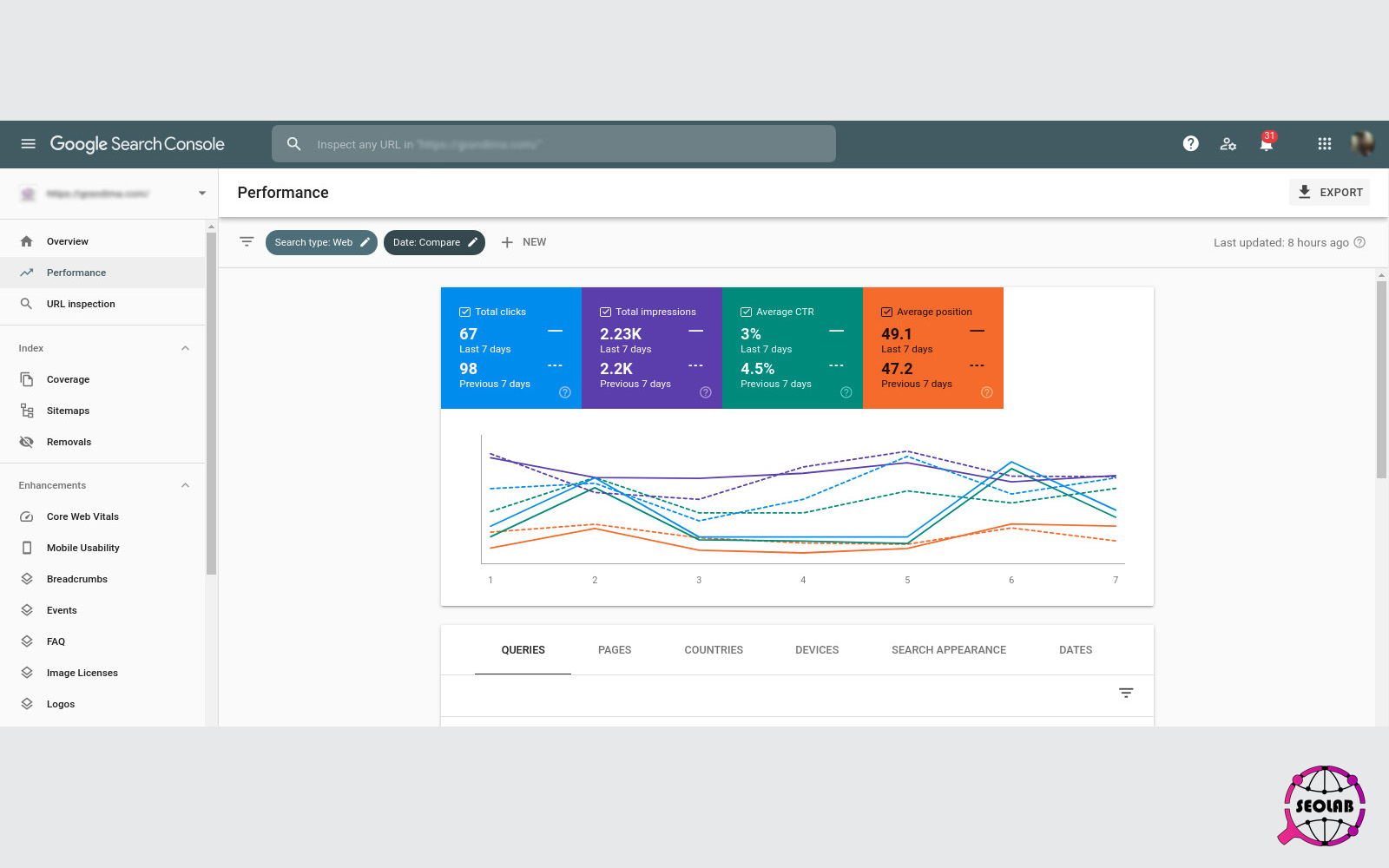Switch to the QUERIES tab

click(523, 650)
